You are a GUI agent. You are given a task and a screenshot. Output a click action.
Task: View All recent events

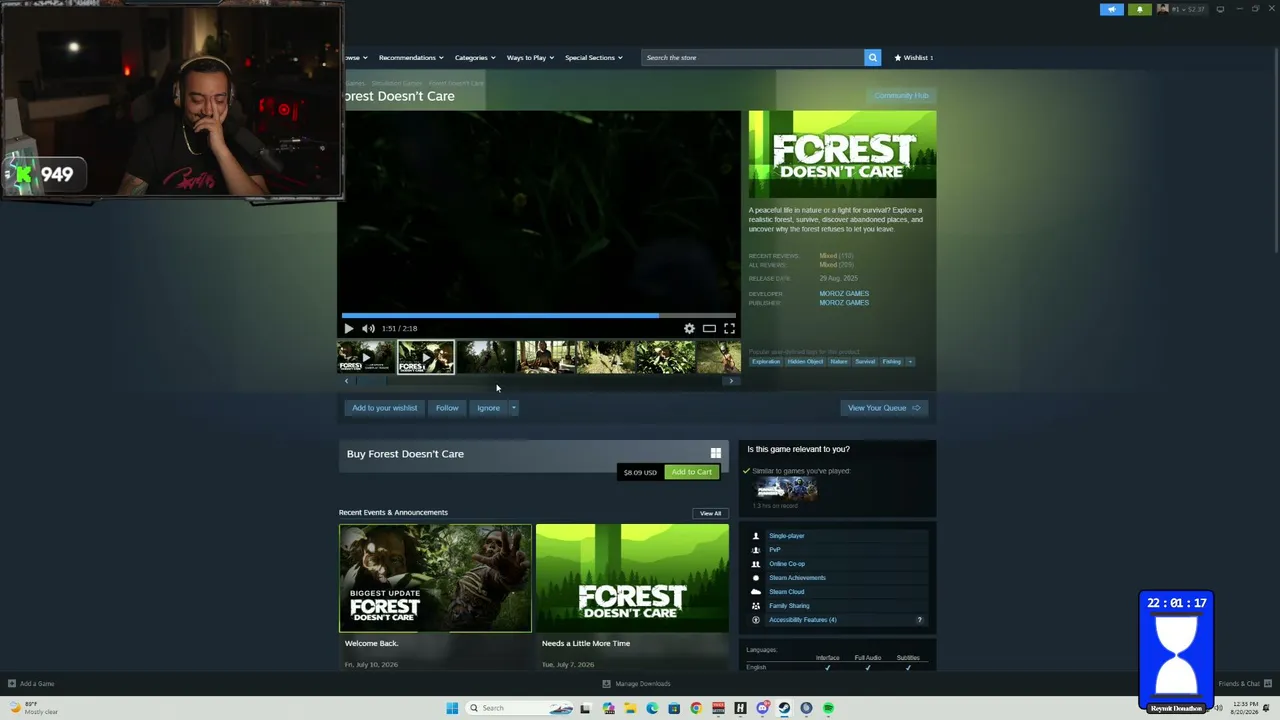[710, 514]
